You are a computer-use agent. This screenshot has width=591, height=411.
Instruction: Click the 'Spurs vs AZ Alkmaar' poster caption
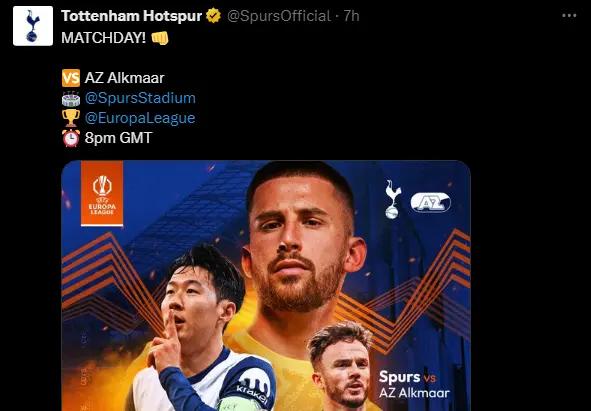pos(414,384)
